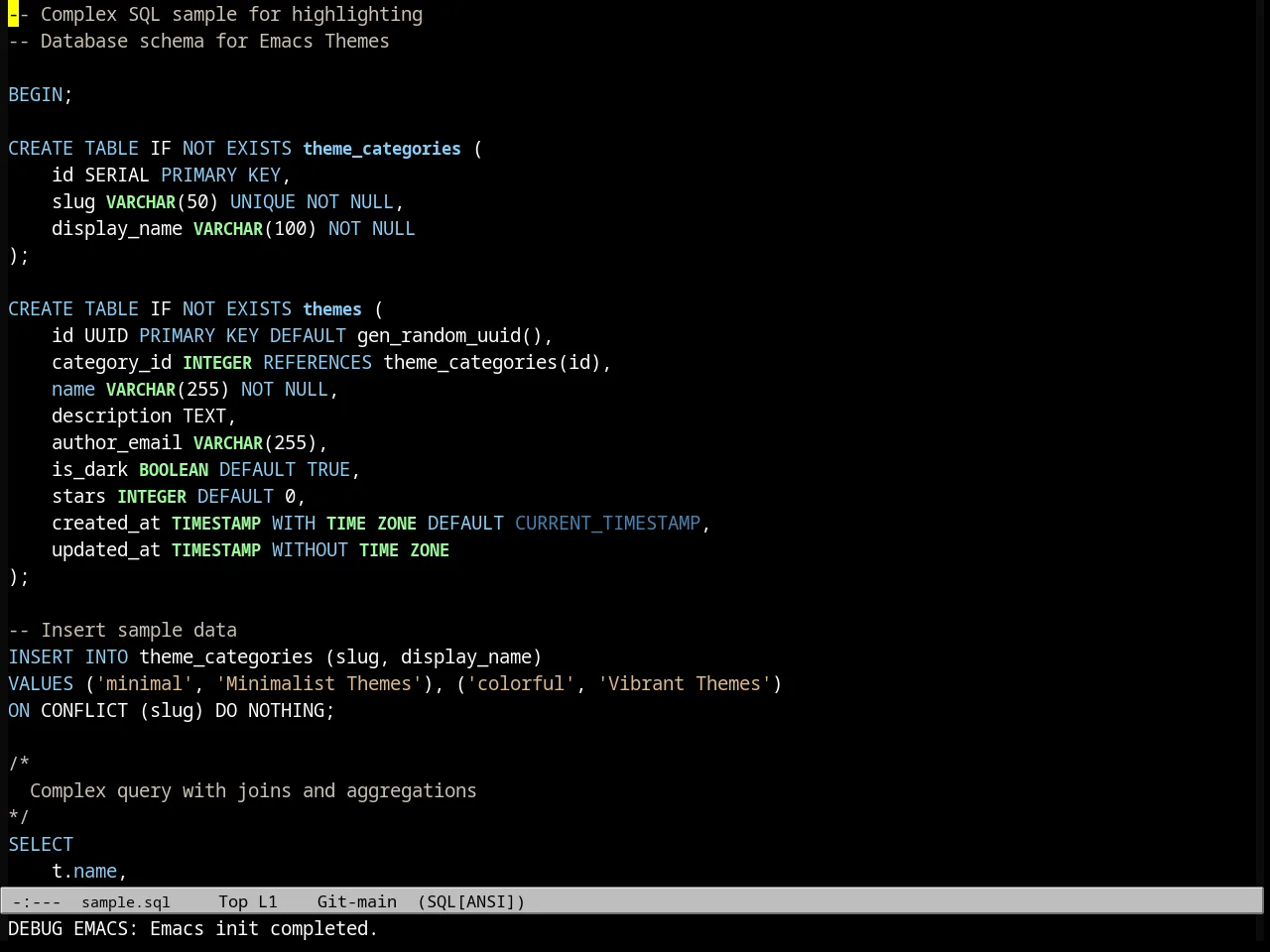Click 'is_dark' column name
Screen dimensions: 1270x952
point(90,469)
